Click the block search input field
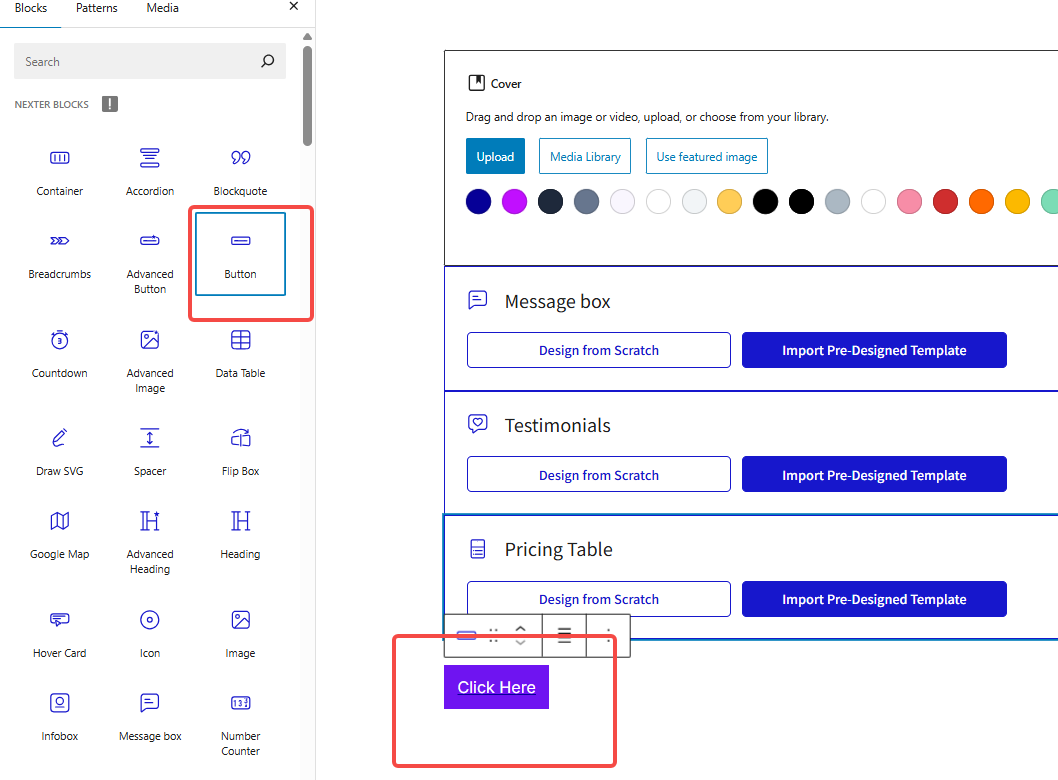Viewport: 1058px width, 780px height. (135, 61)
